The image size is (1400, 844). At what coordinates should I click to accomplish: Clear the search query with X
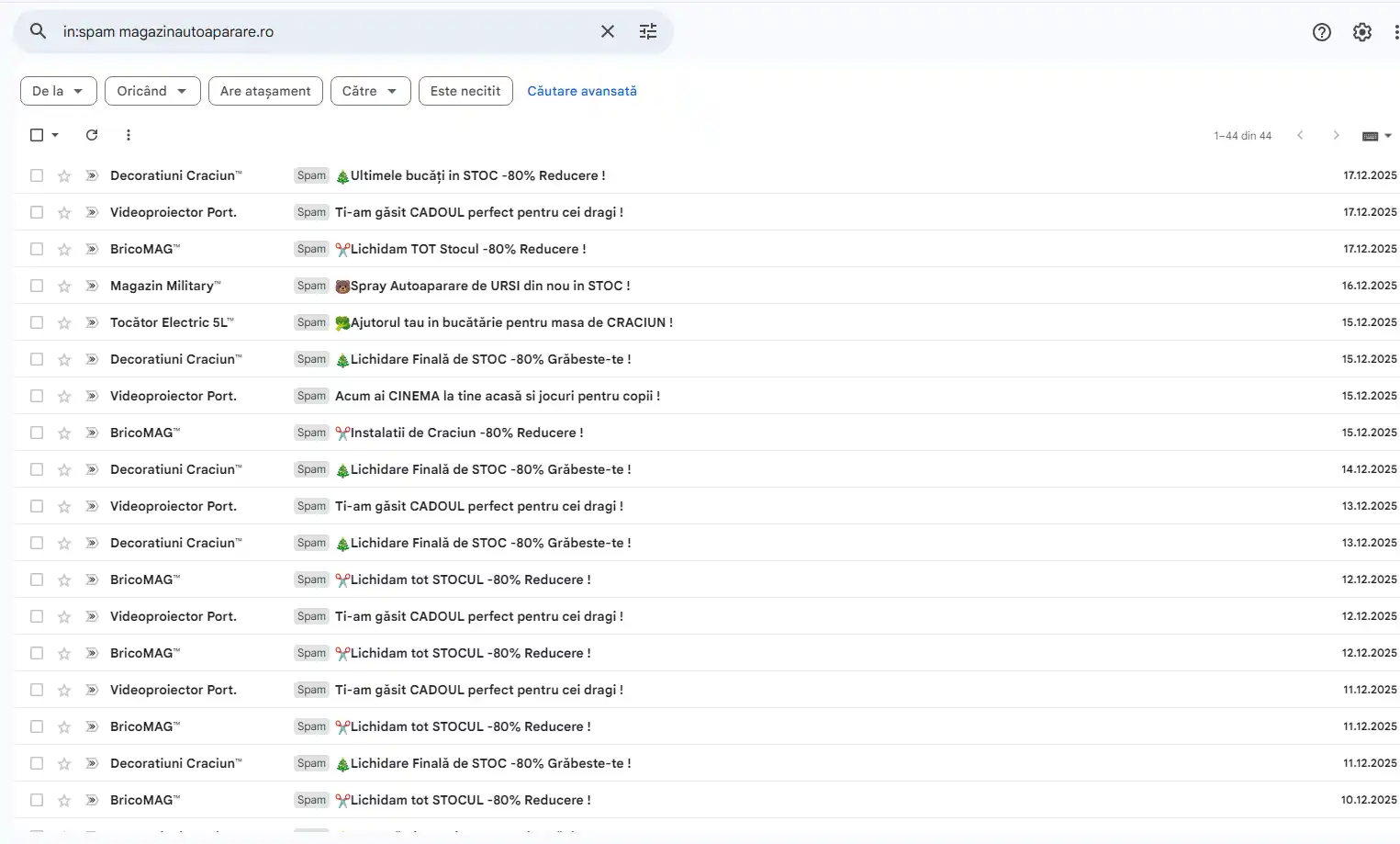pos(607,31)
